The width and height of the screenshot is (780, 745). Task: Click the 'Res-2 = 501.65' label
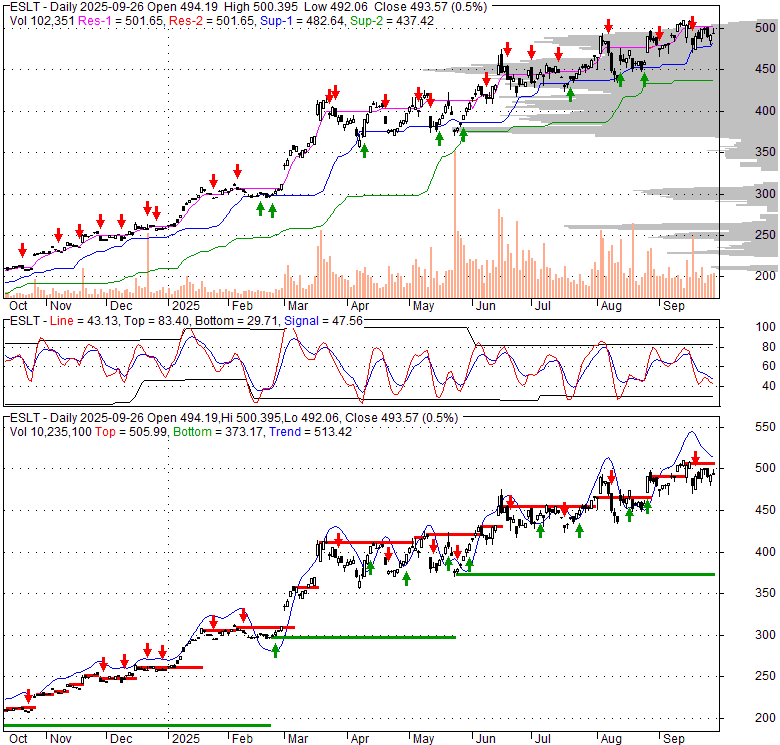212,21
